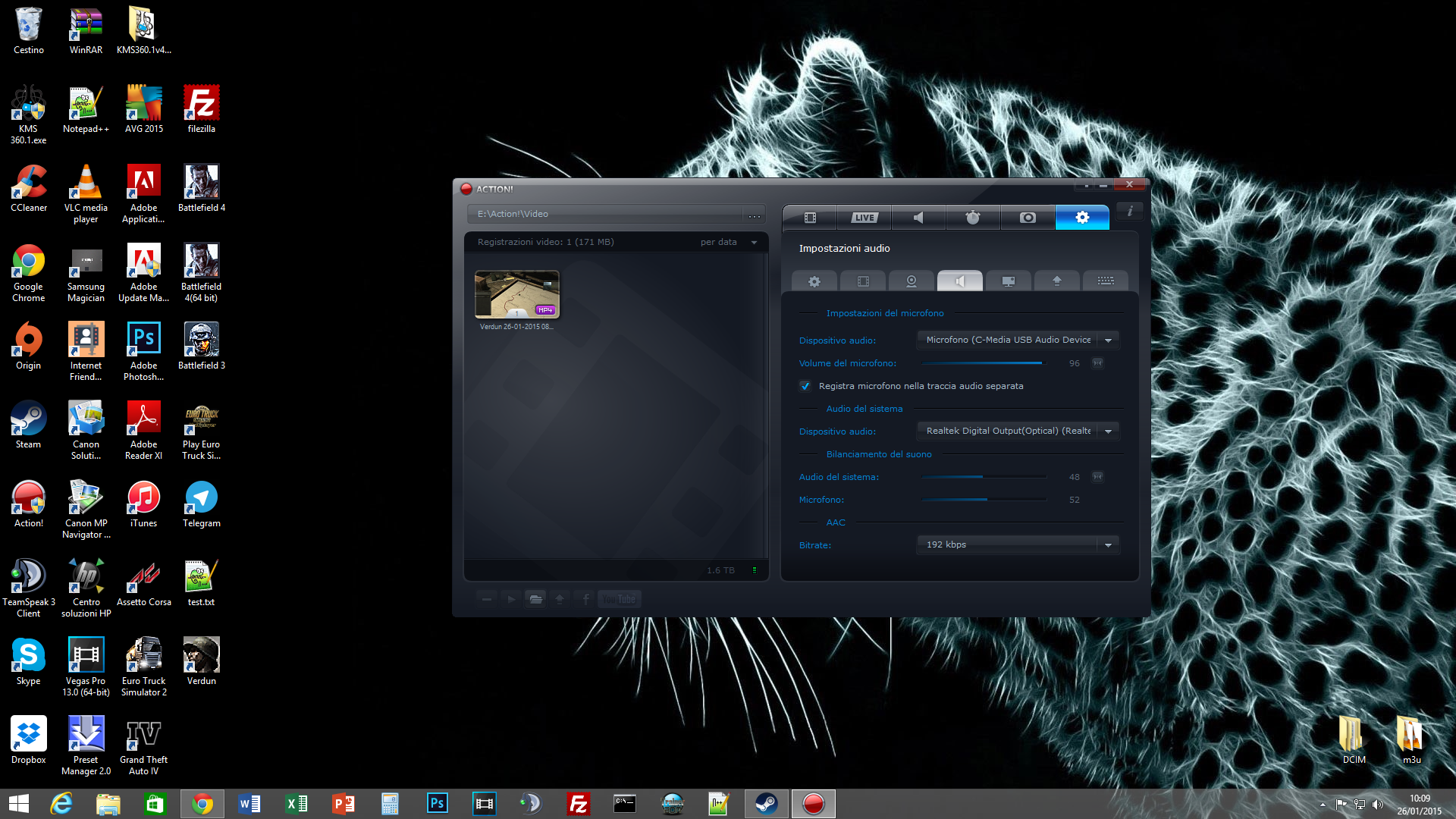Toggle the mute icon beside Volume del microfono
The image size is (1456, 819).
pos(1097,363)
